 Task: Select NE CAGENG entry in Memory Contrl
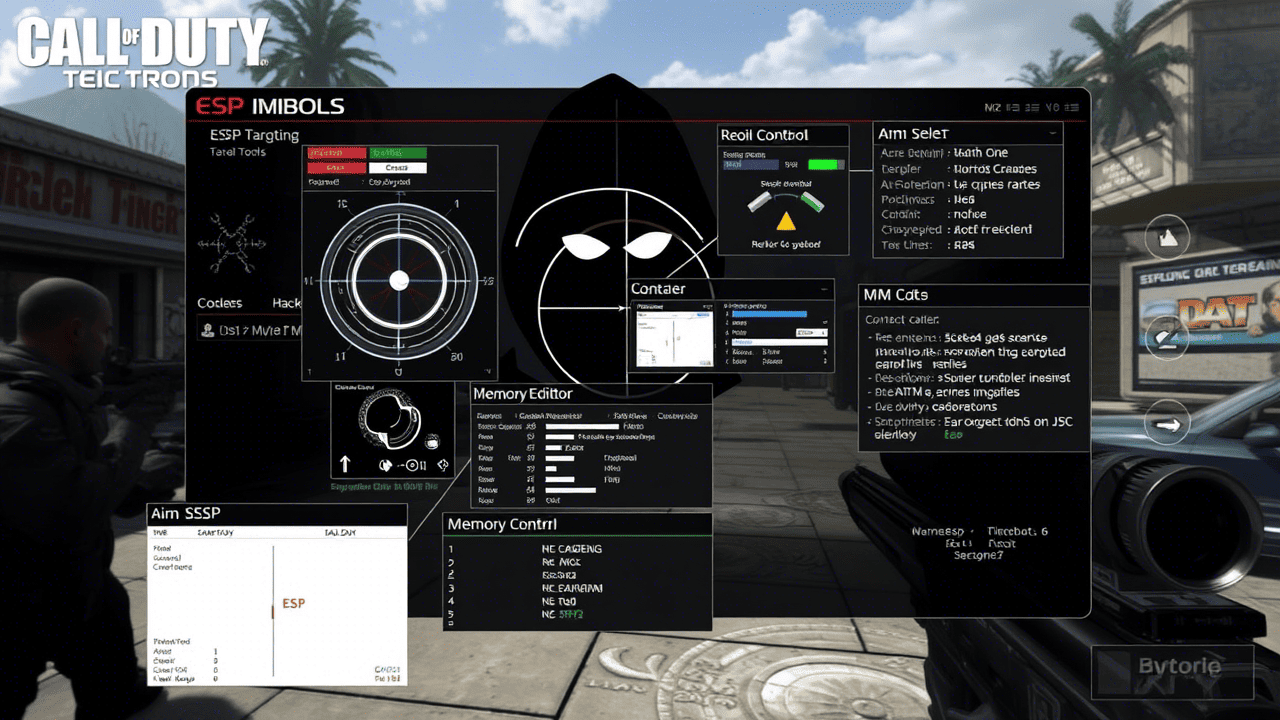tap(571, 549)
